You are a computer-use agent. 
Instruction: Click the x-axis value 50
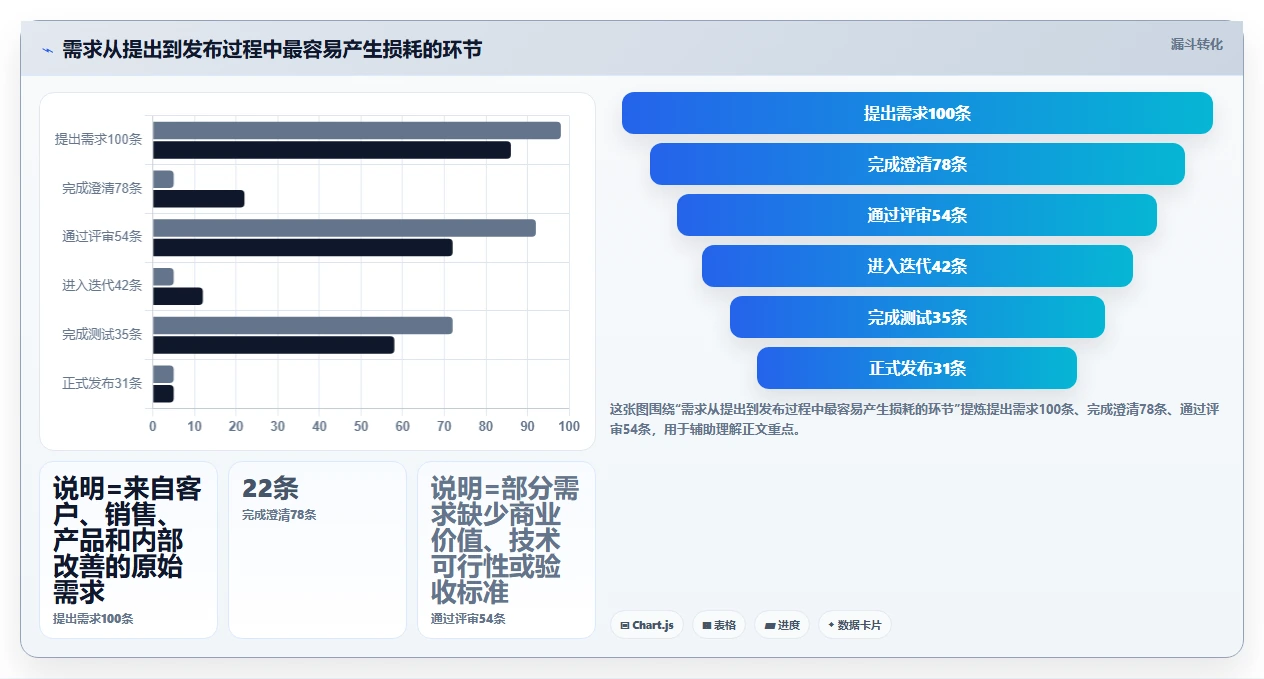click(361, 427)
